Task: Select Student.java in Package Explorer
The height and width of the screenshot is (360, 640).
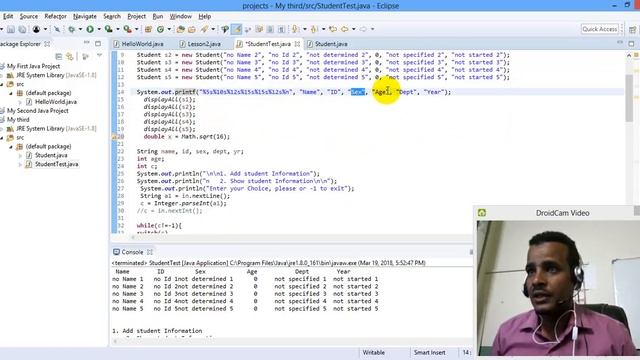Action: point(51,155)
